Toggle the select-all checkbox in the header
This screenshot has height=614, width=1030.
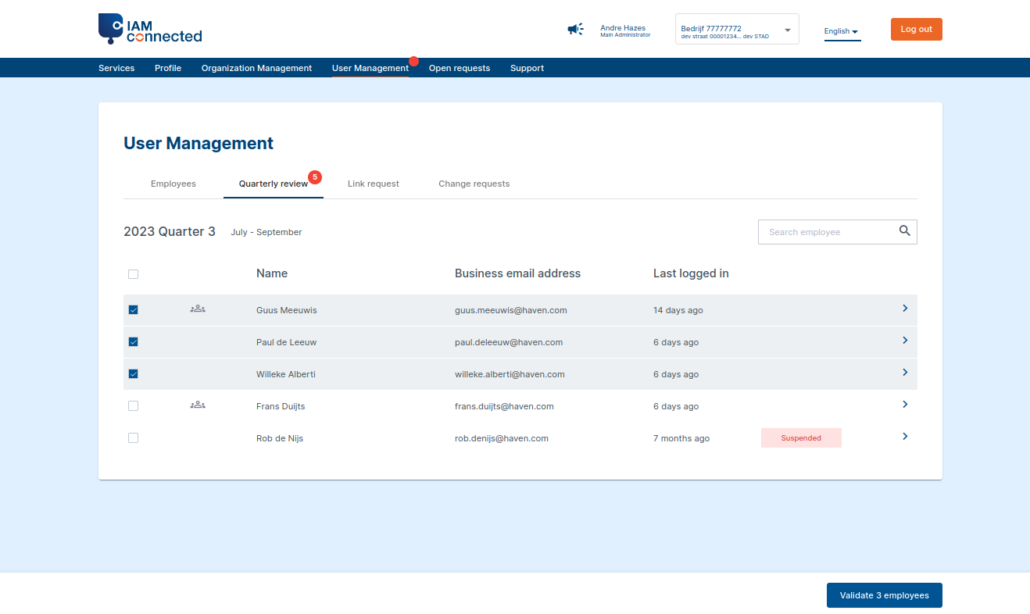pyautogui.click(x=133, y=273)
